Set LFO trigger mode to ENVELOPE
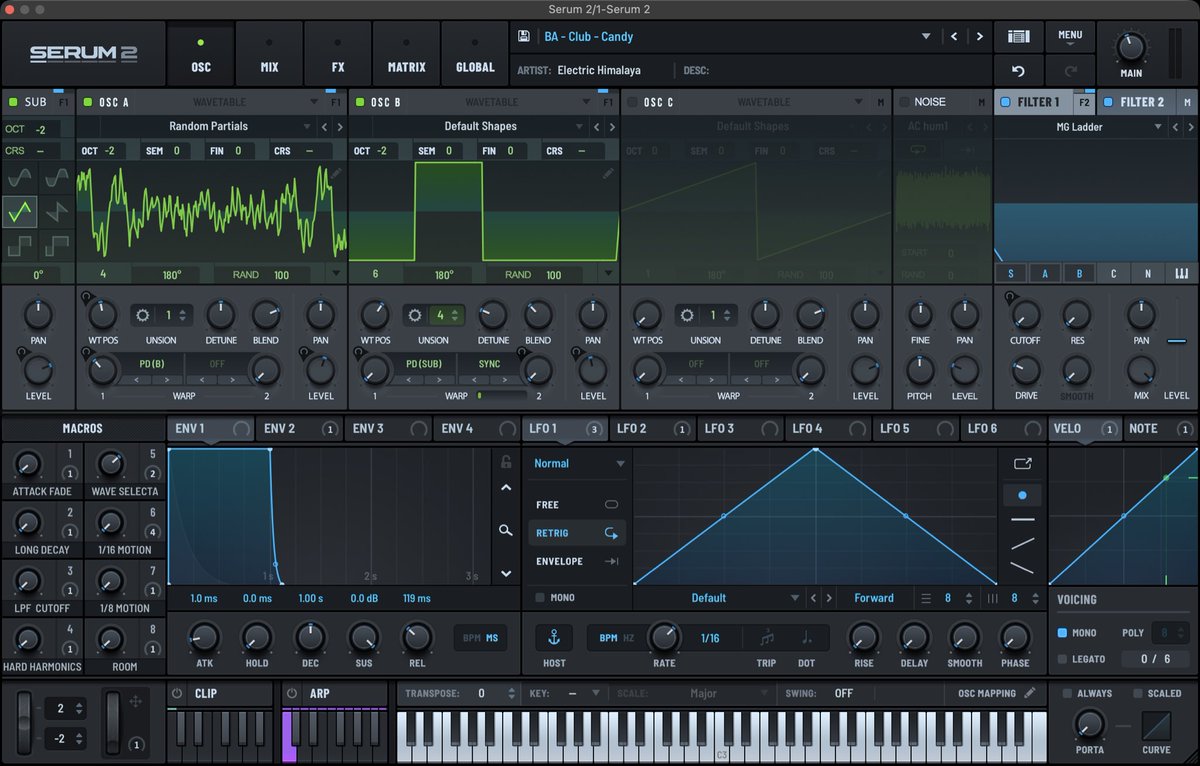 (577, 562)
